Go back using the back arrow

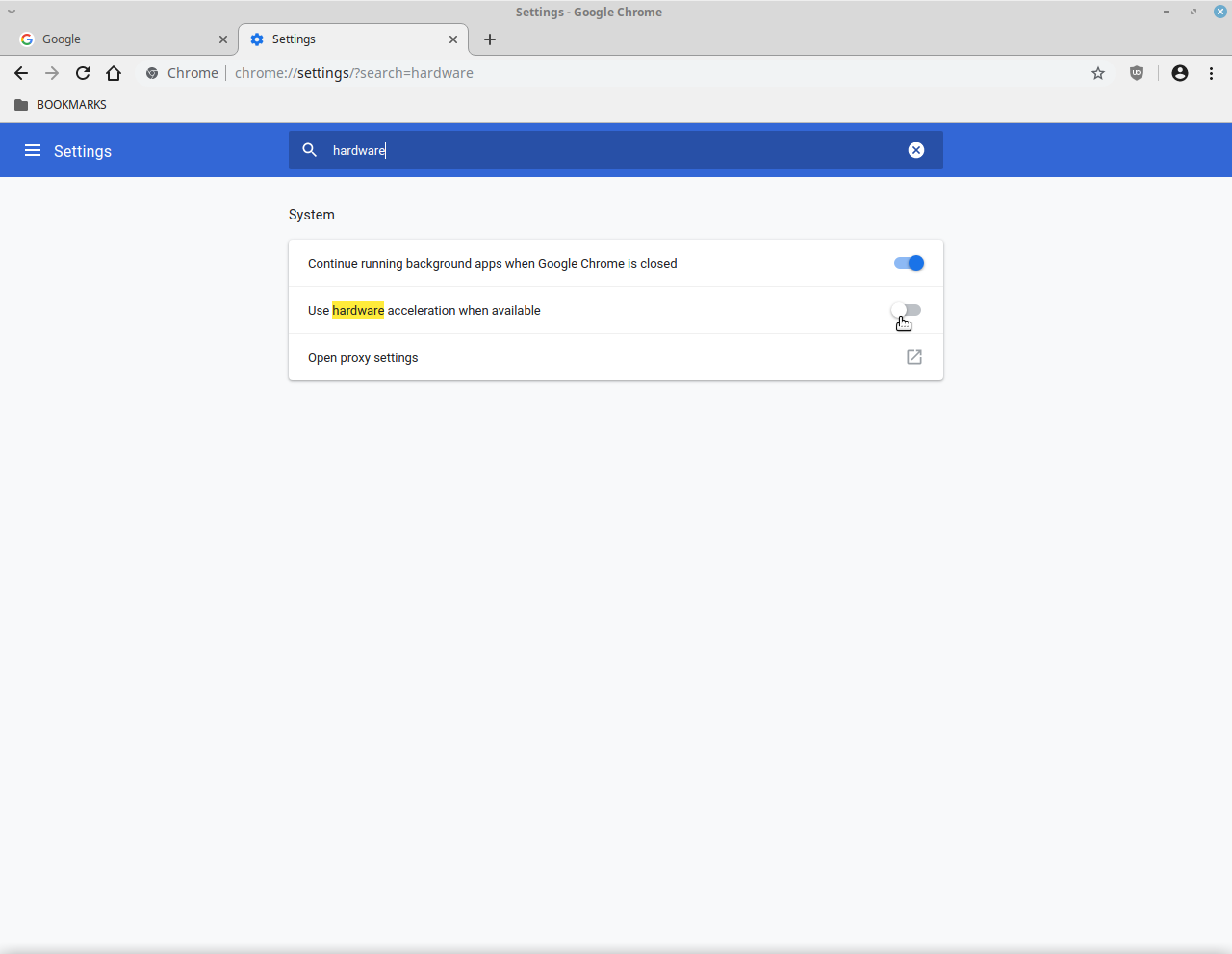[21, 73]
